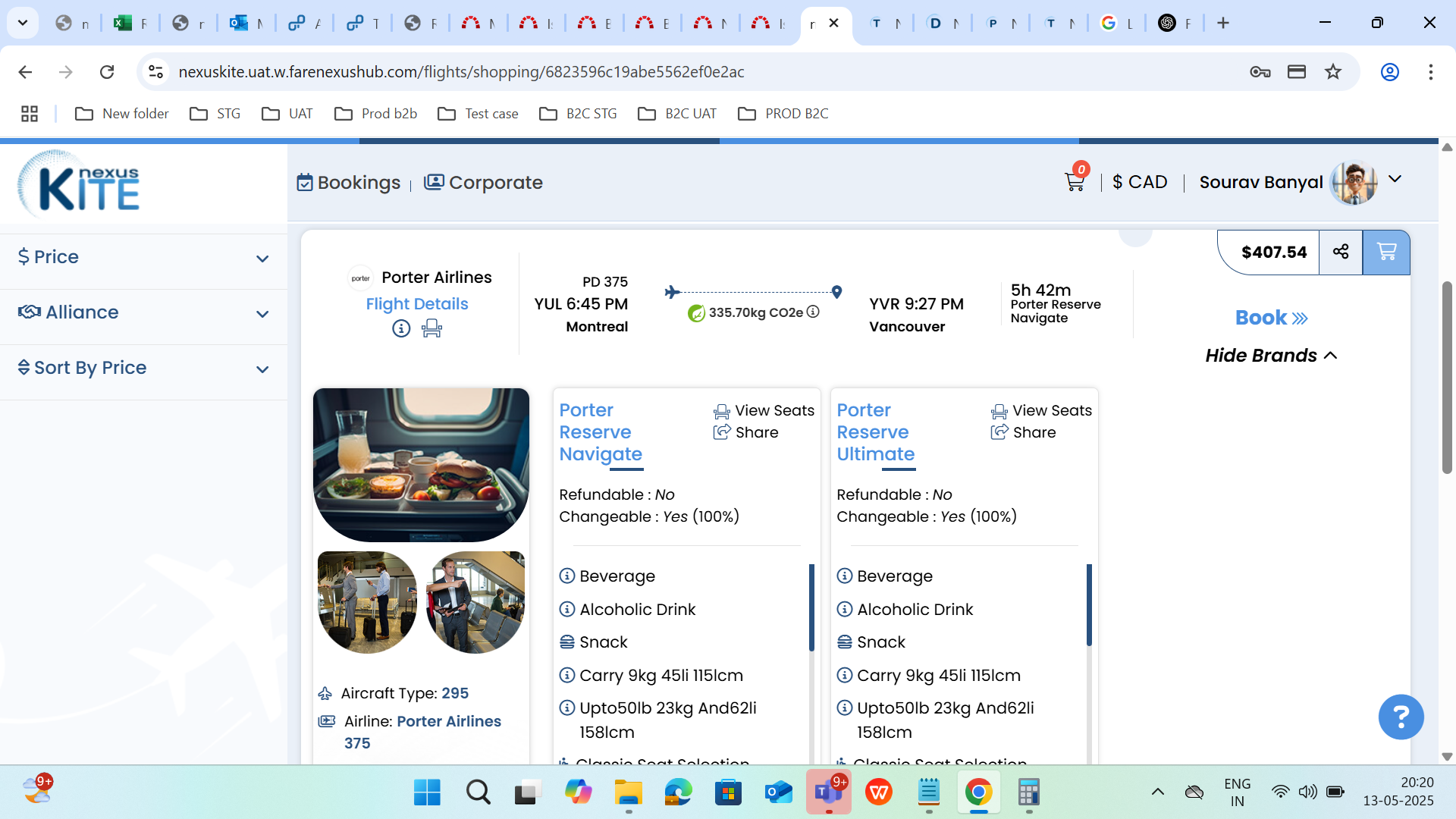Expand the Price filter
This screenshot has width=1456, height=819.
(x=143, y=257)
